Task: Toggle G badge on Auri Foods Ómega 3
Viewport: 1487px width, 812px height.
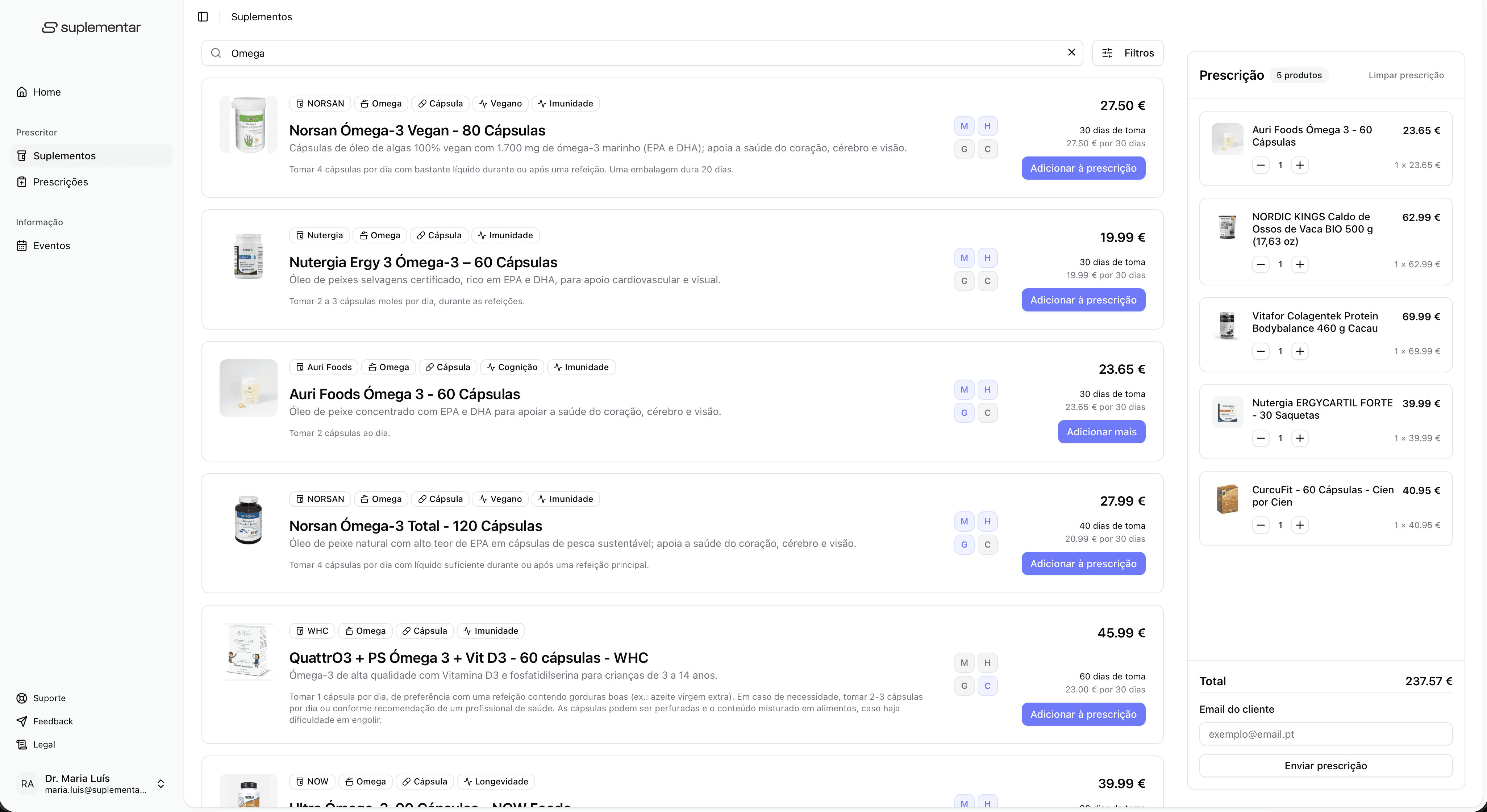Action: [x=964, y=413]
